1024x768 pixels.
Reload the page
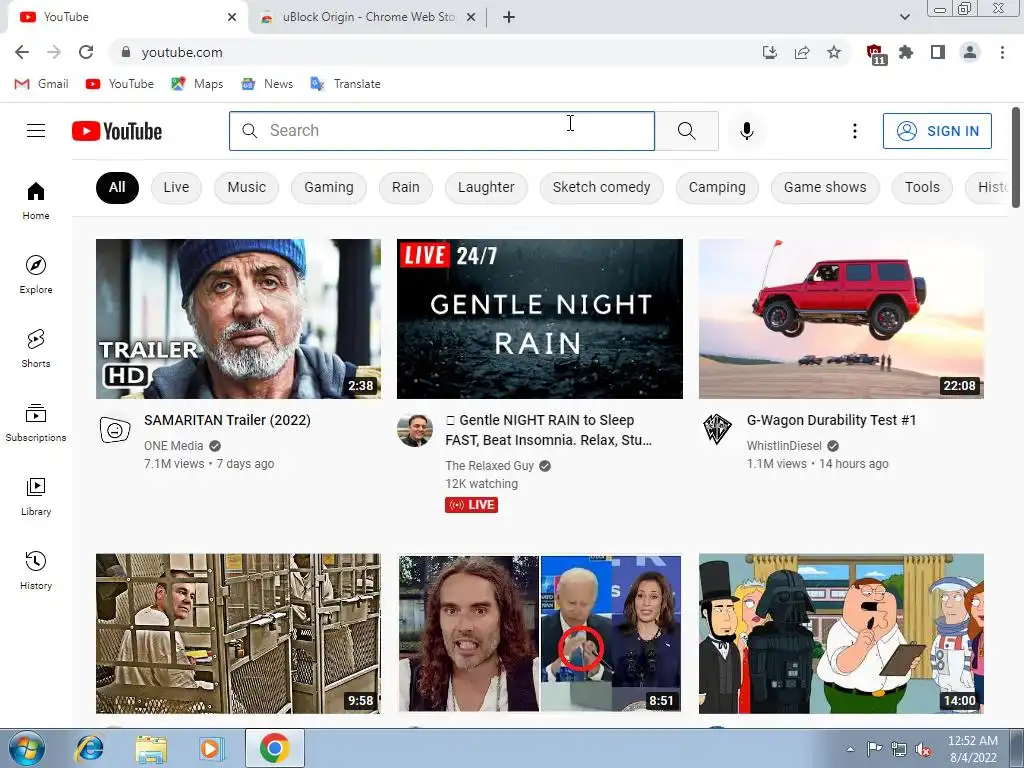(86, 52)
